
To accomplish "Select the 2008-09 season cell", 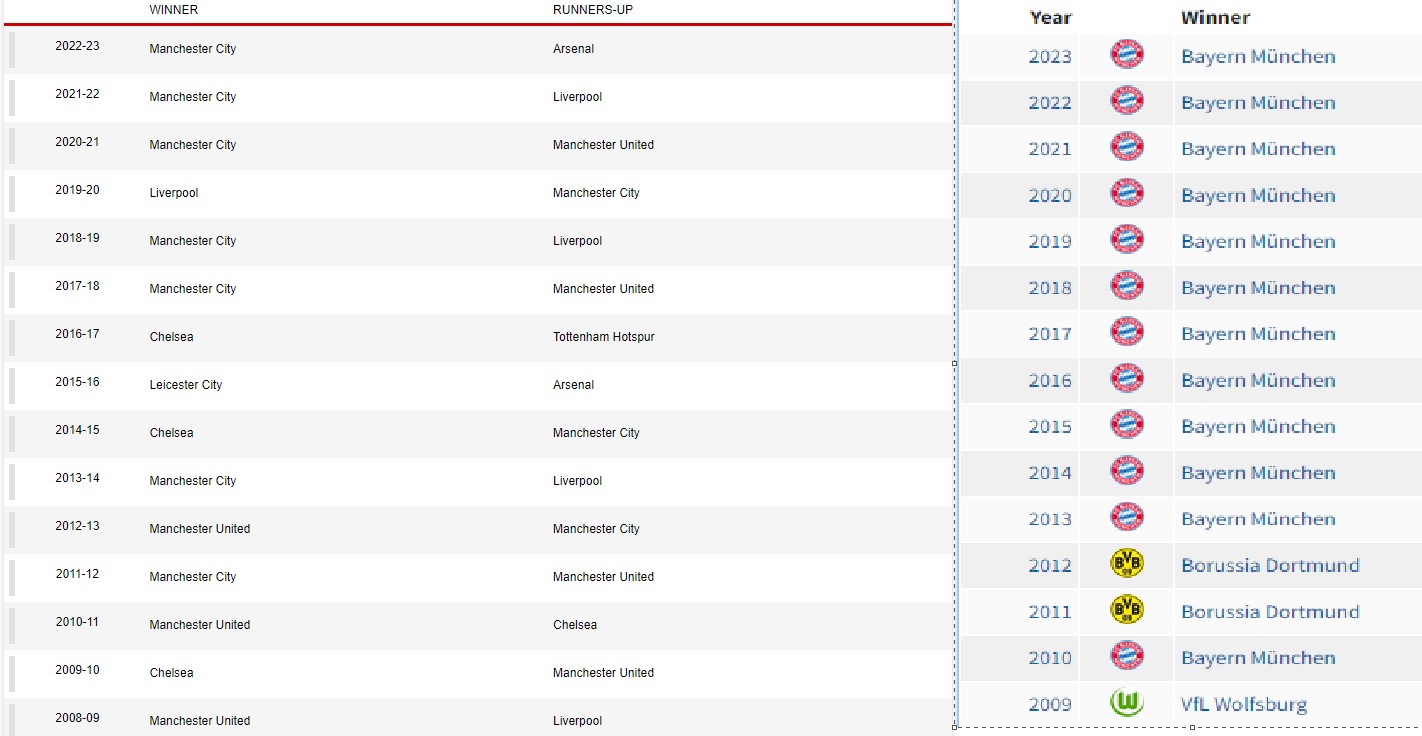I will pos(77,718).
